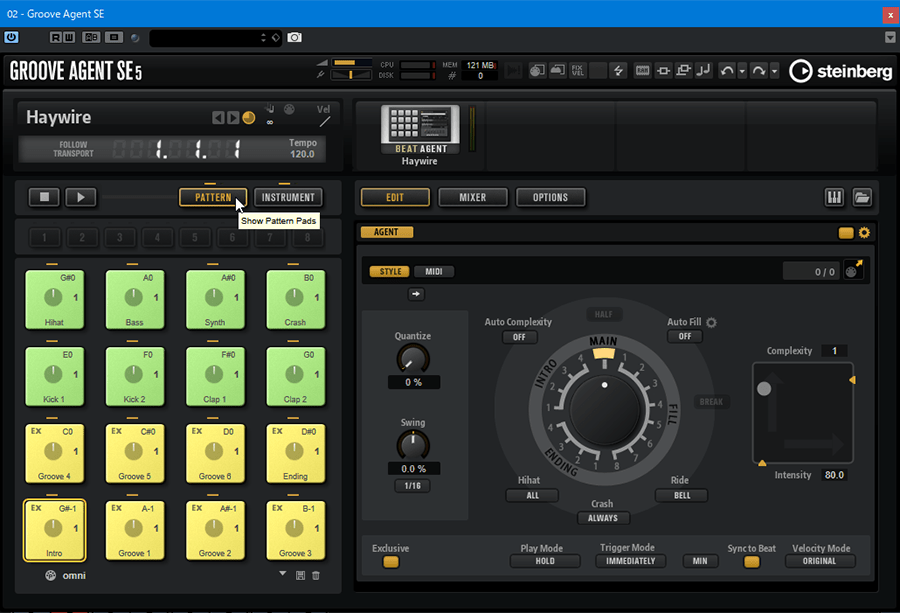Toggle the Sync to Beat switch

tap(751, 562)
